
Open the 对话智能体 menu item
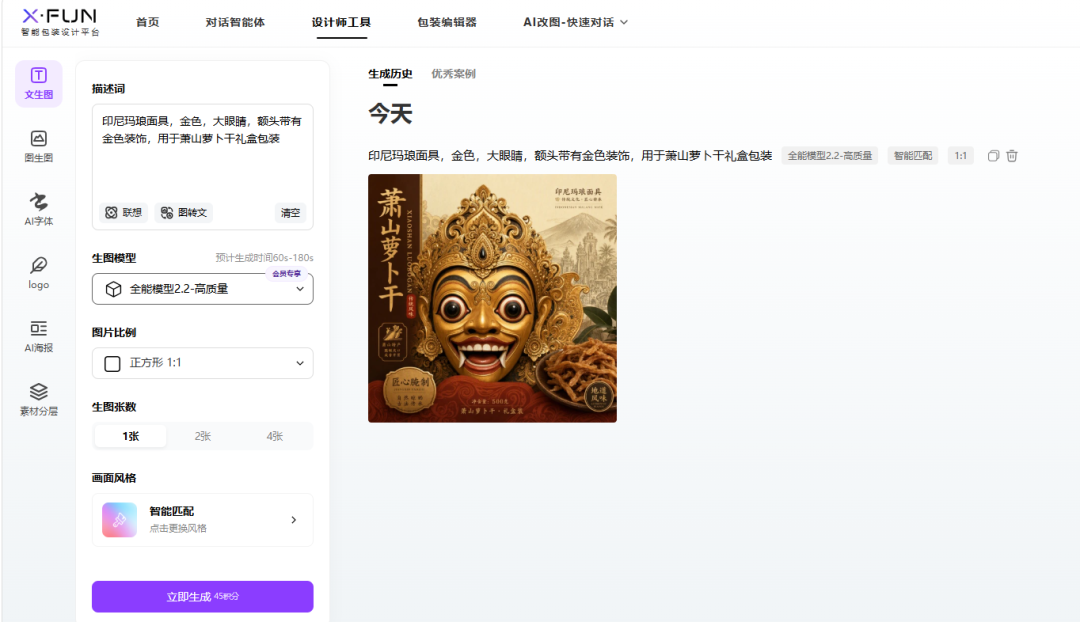tap(235, 22)
